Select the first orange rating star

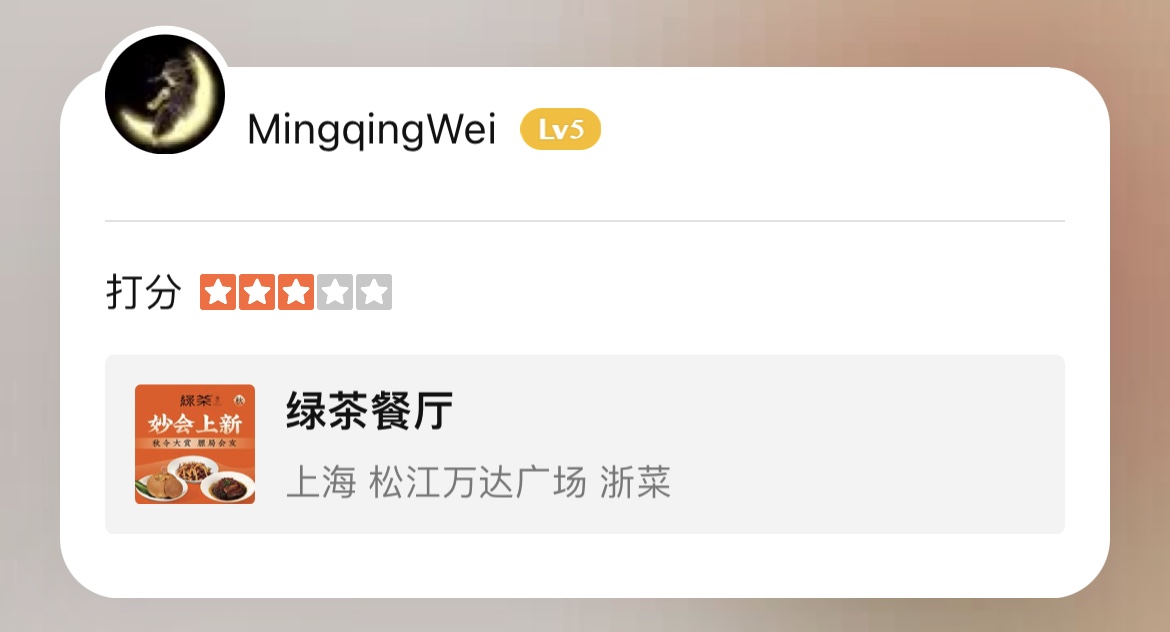click(x=218, y=292)
